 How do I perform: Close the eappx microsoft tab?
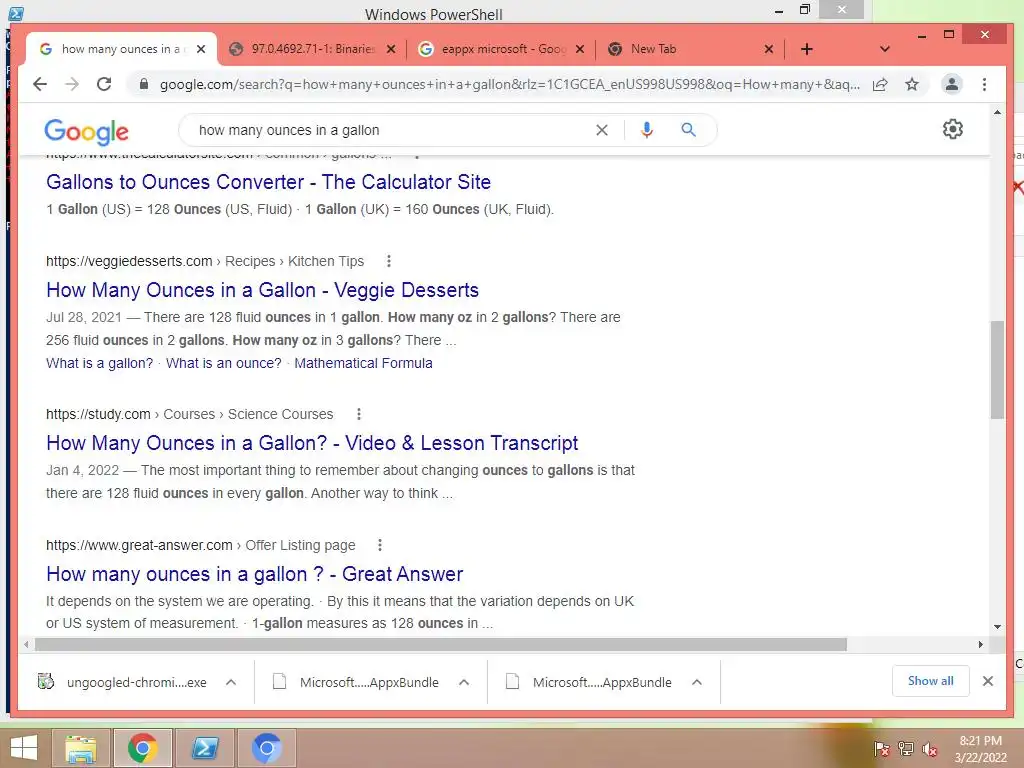580,49
